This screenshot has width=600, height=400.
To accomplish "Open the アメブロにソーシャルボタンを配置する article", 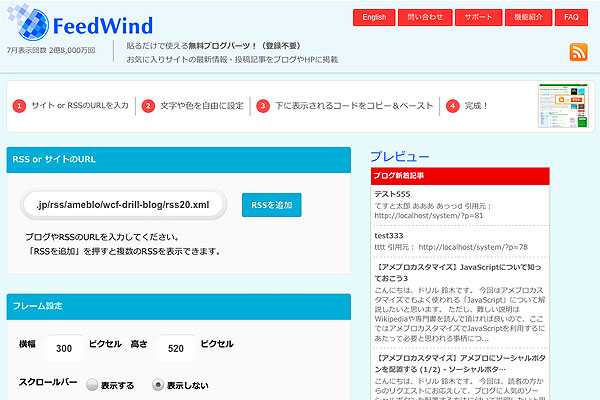I will 460,364.
